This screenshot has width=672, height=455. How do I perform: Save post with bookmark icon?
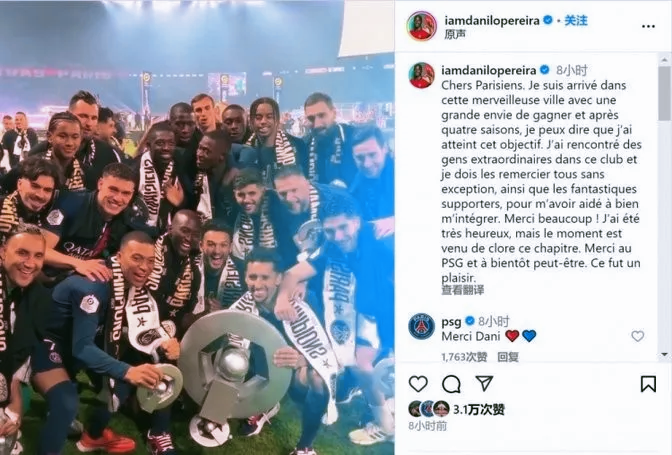click(x=648, y=384)
